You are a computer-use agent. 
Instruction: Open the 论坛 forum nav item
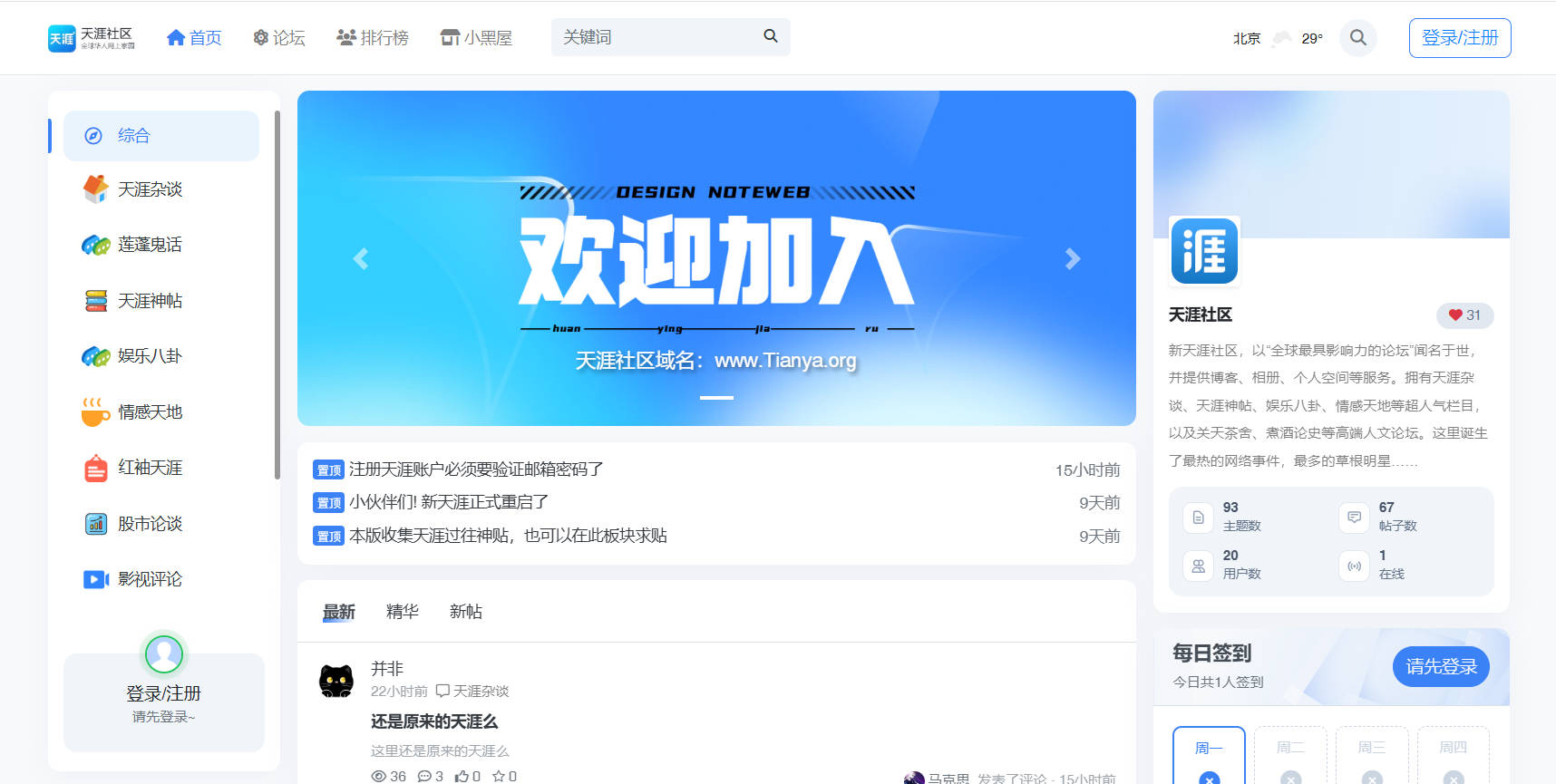pyautogui.click(x=278, y=37)
